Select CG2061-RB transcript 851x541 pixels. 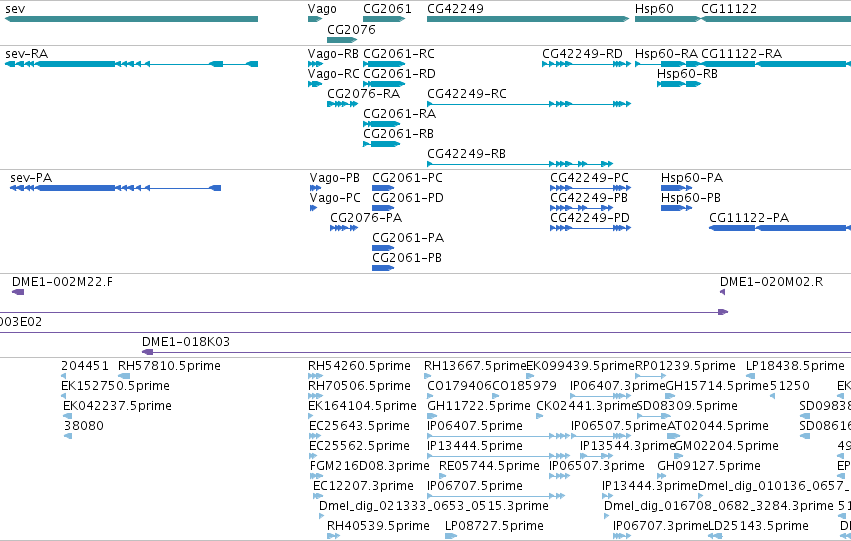[x=381, y=144]
